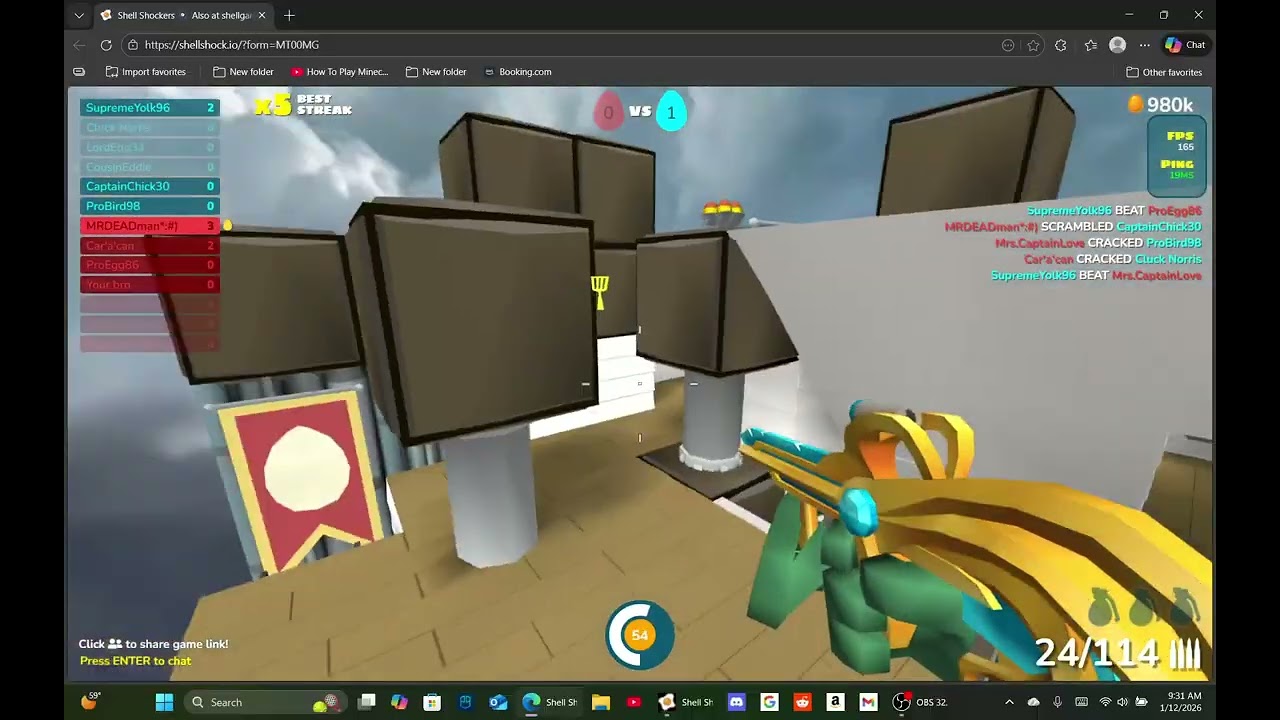1280x720 pixels.
Task: Select CaptainChick30 in the scoreboard
Action: 150,186
